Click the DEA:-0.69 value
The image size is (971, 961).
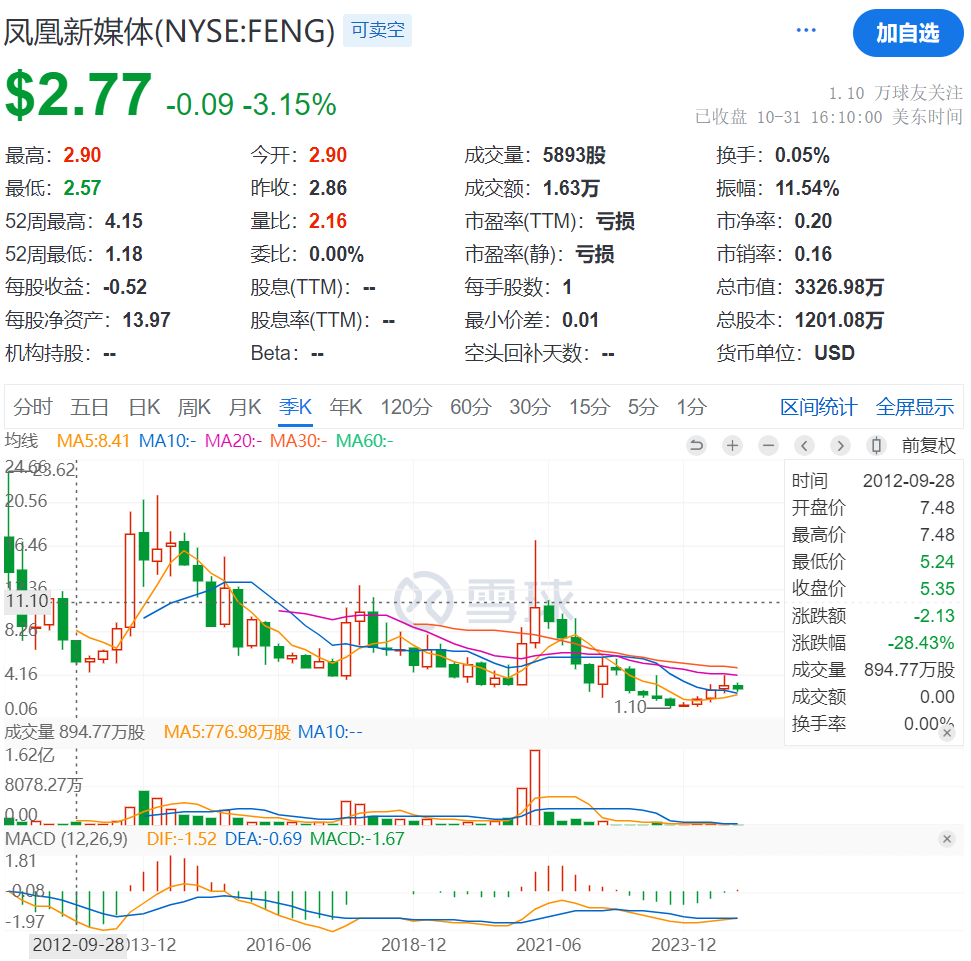pyautogui.click(x=263, y=839)
